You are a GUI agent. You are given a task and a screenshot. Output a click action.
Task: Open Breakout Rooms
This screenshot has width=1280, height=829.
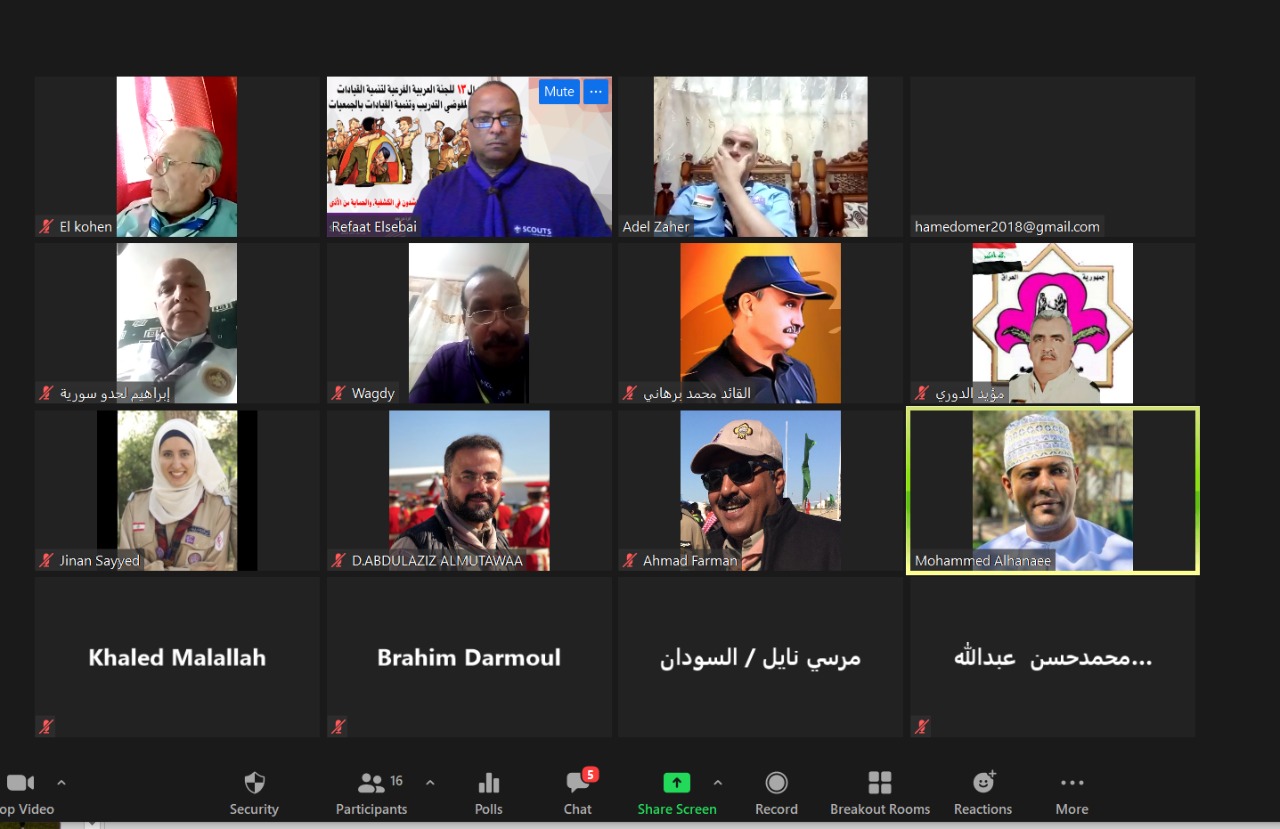pyautogui.click(x=880, y=783)
